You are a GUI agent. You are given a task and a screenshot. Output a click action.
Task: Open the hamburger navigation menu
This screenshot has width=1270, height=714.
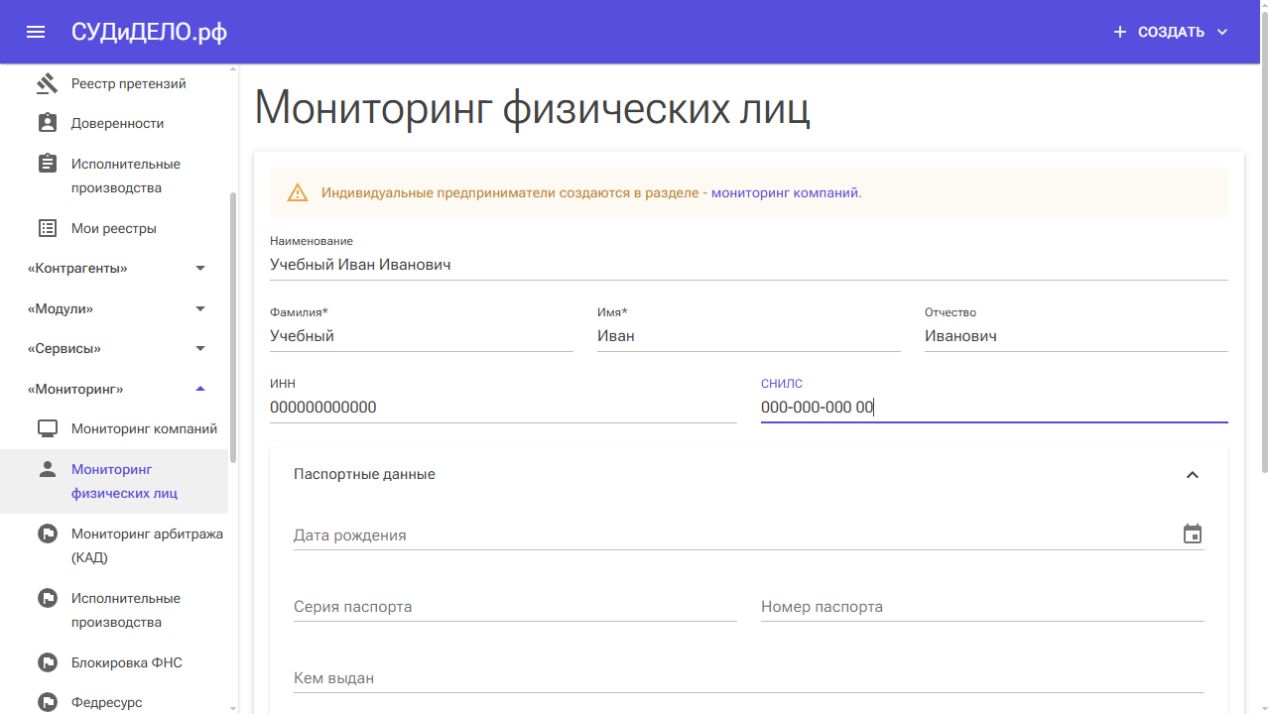click(x=36, y=32)
